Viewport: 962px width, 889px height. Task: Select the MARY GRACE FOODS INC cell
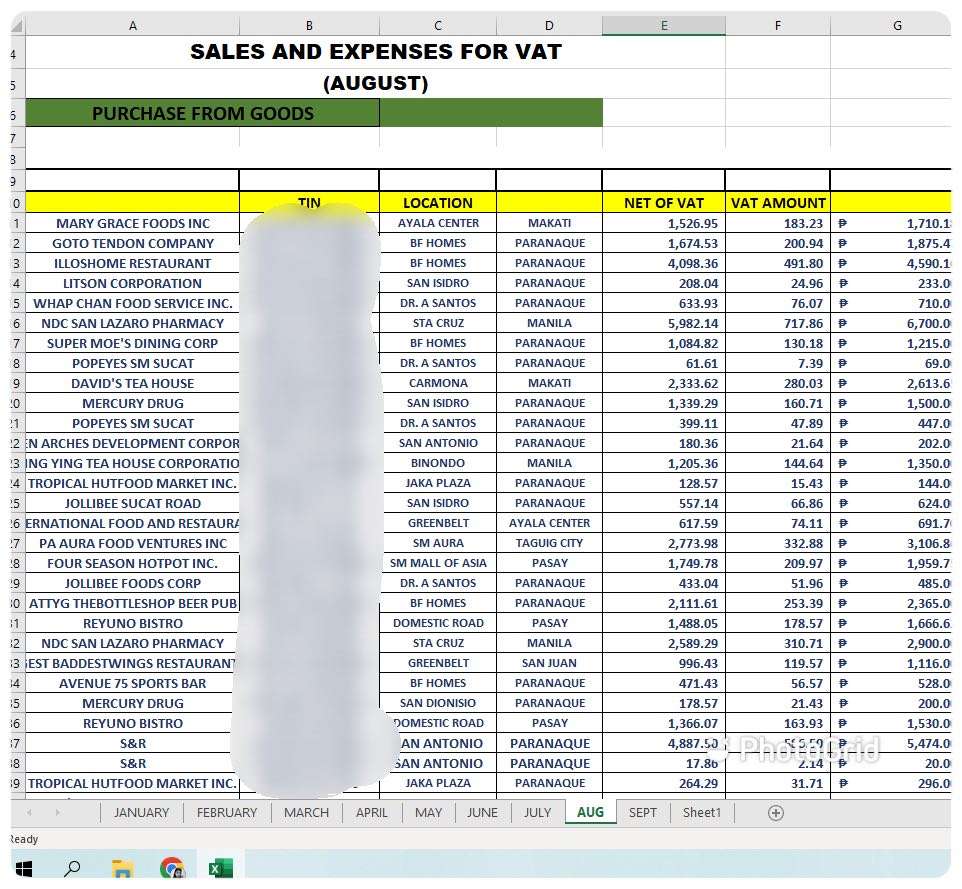tap(133, 223)
